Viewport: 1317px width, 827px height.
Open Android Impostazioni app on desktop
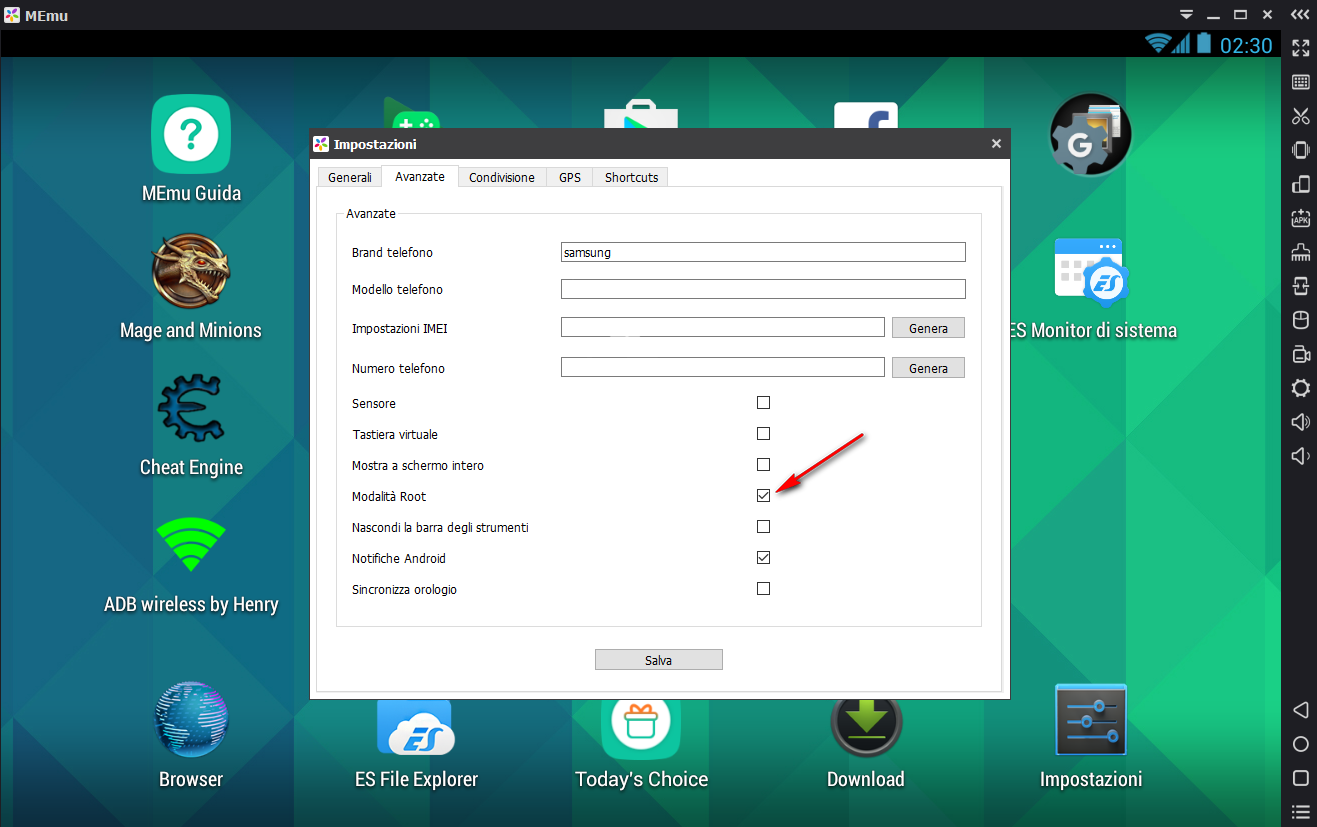coord(1091,735)
